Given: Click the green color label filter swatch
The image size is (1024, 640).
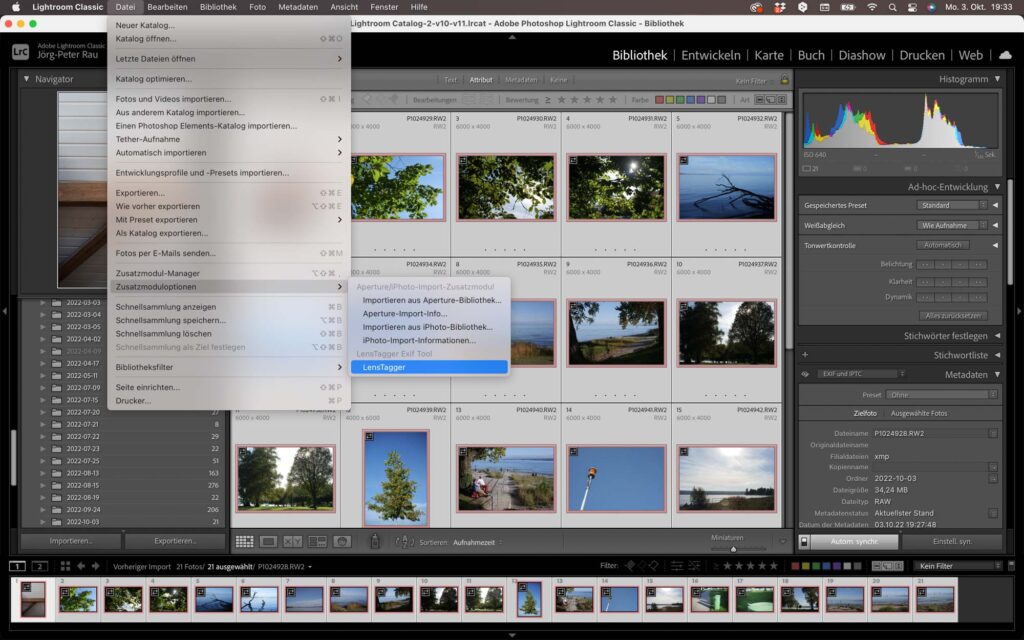Looking at the screenshot, I should [680, 100].
